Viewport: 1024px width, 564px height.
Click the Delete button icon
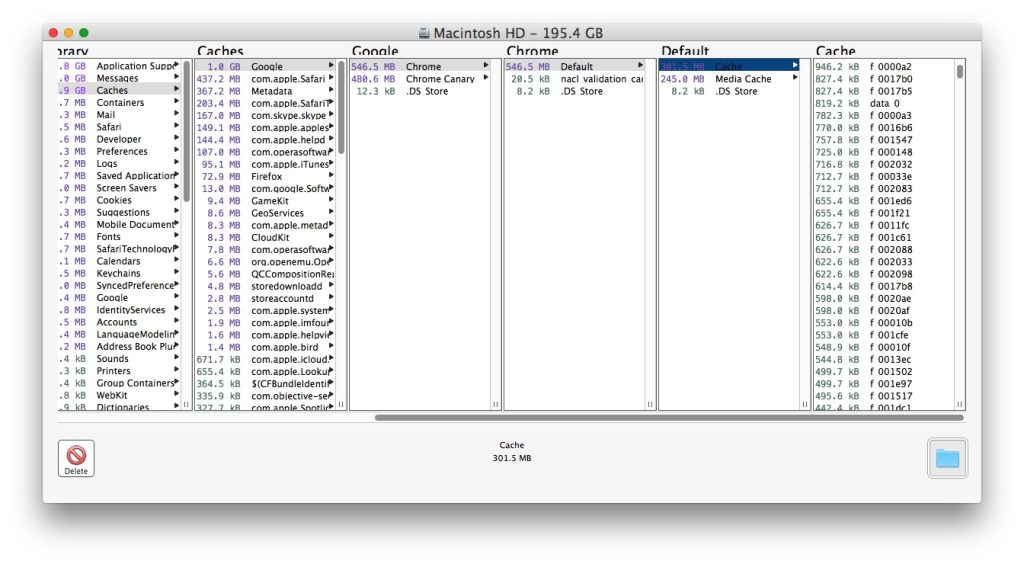pyautogui.click(x=76, y=458)
